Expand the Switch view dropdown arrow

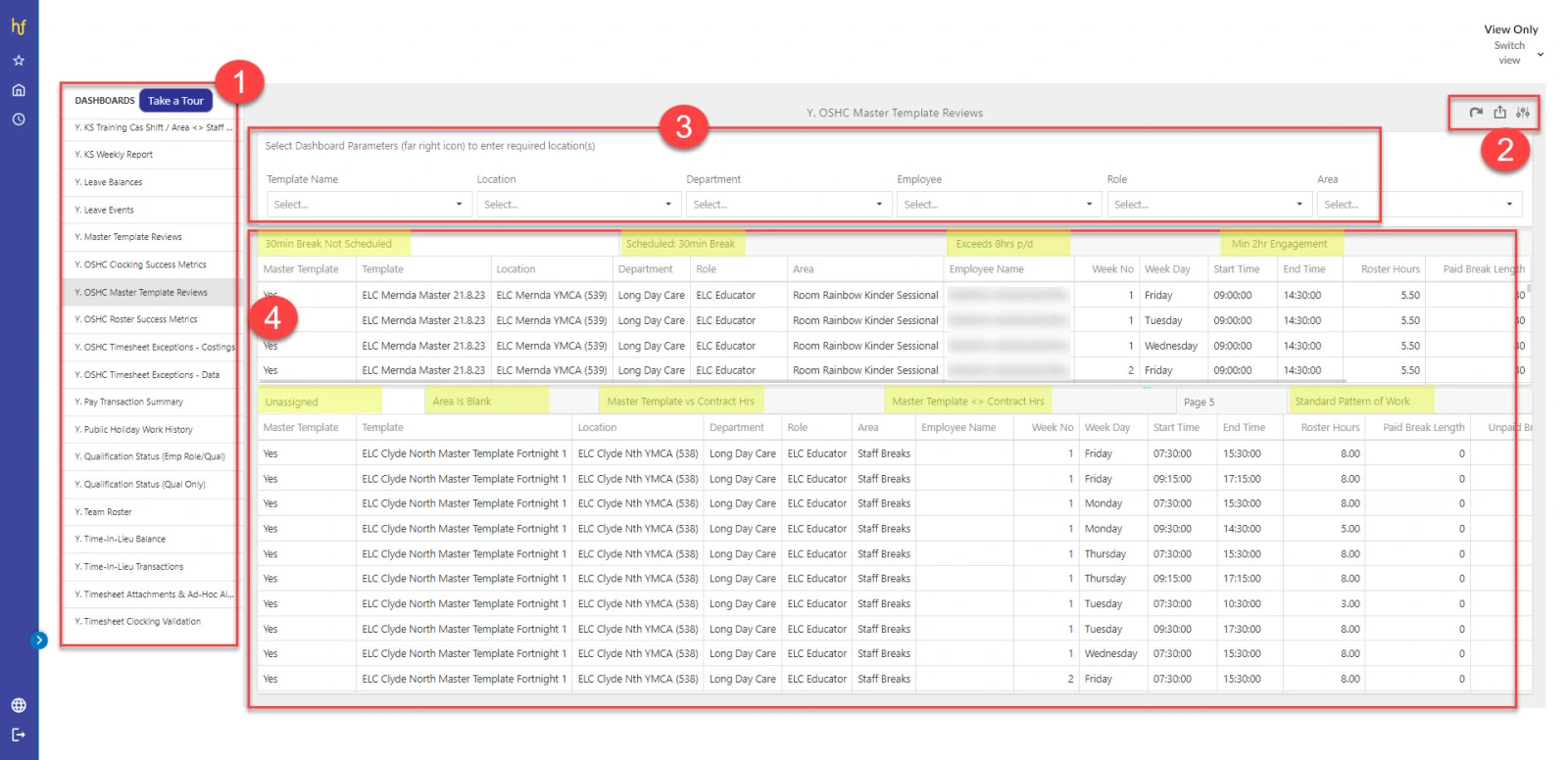tap(1541, 55)
